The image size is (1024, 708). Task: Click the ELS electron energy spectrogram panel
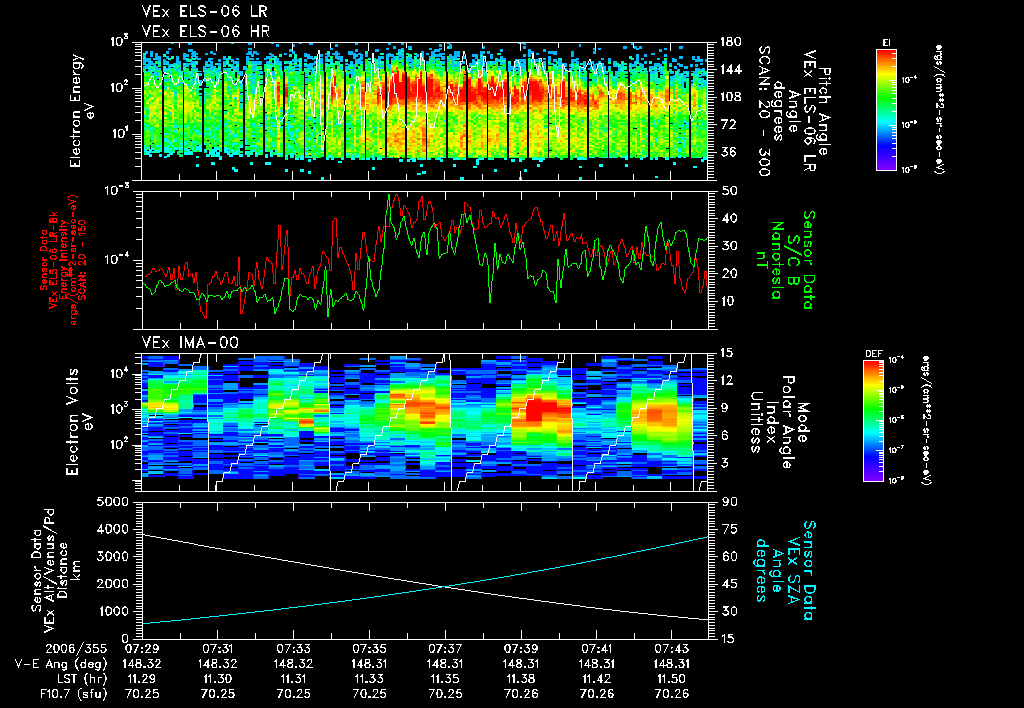tap(425, 111)
